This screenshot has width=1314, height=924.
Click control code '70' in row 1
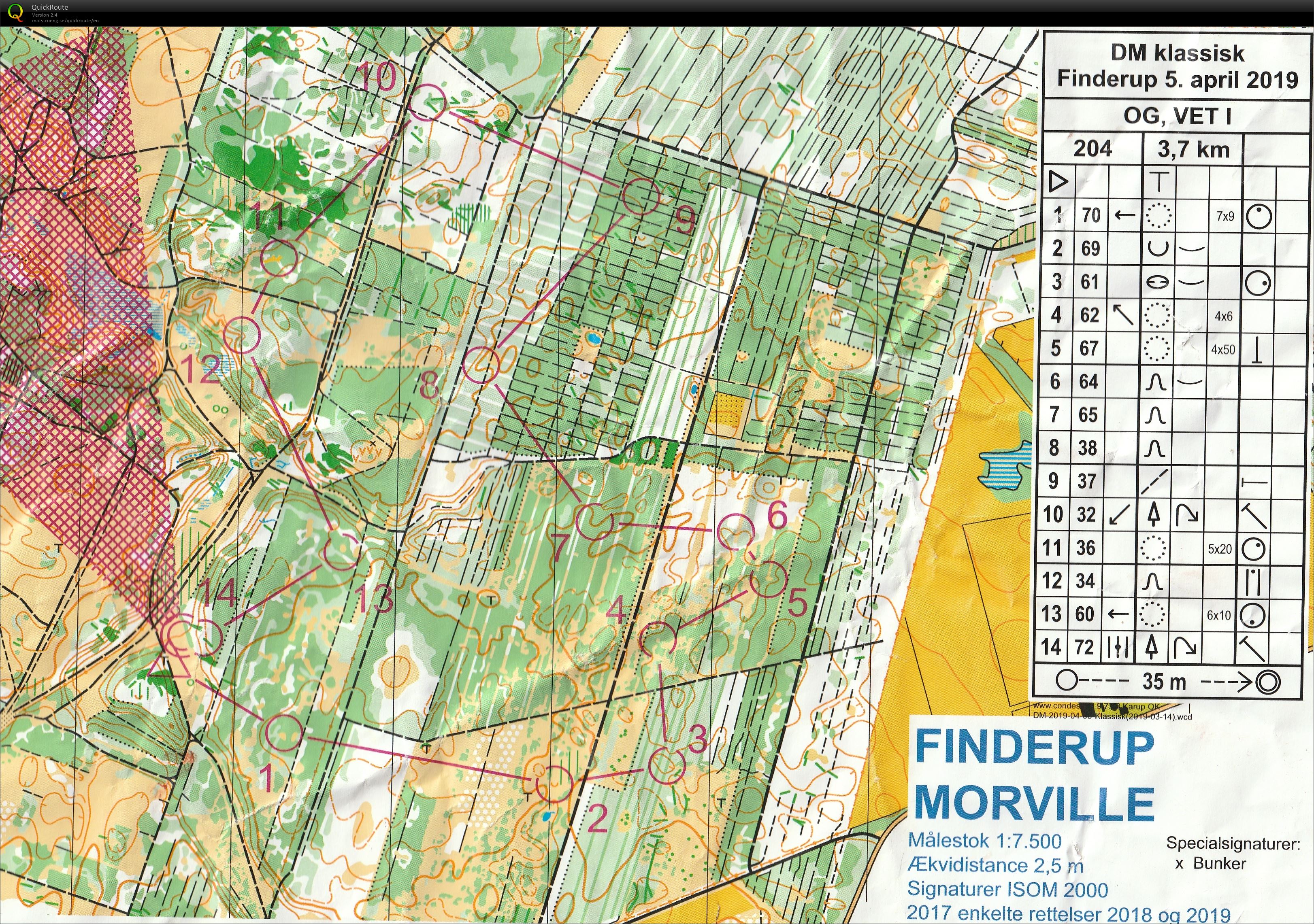pos(1091,215)
